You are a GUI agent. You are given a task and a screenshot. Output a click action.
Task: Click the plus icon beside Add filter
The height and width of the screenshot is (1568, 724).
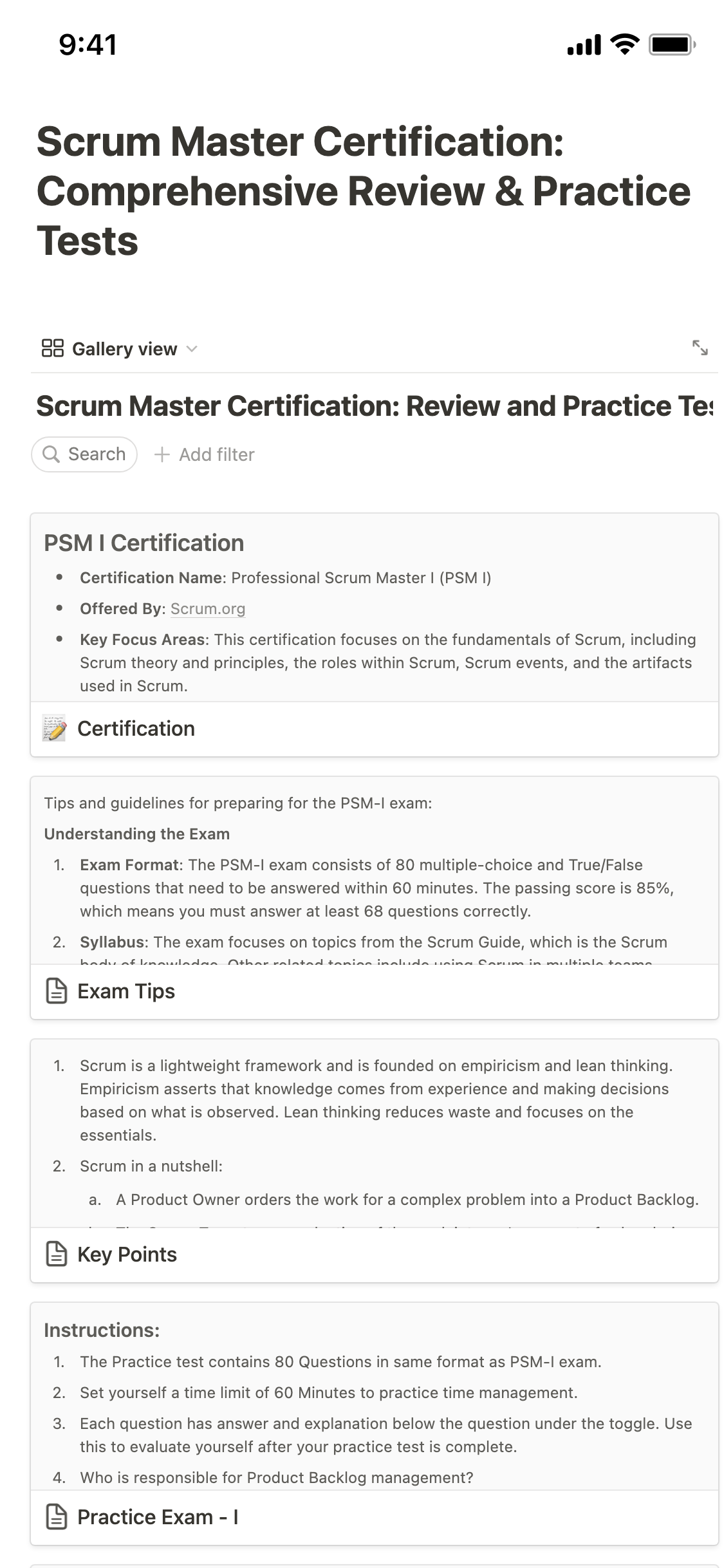point(162,454)
